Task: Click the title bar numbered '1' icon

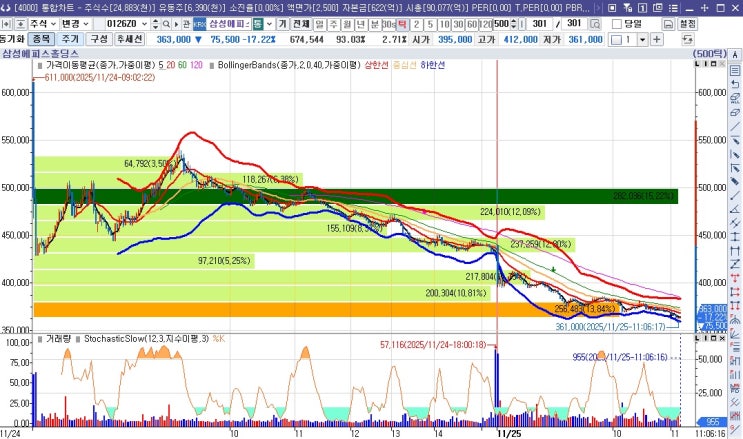Action: (x=643, y=8)
